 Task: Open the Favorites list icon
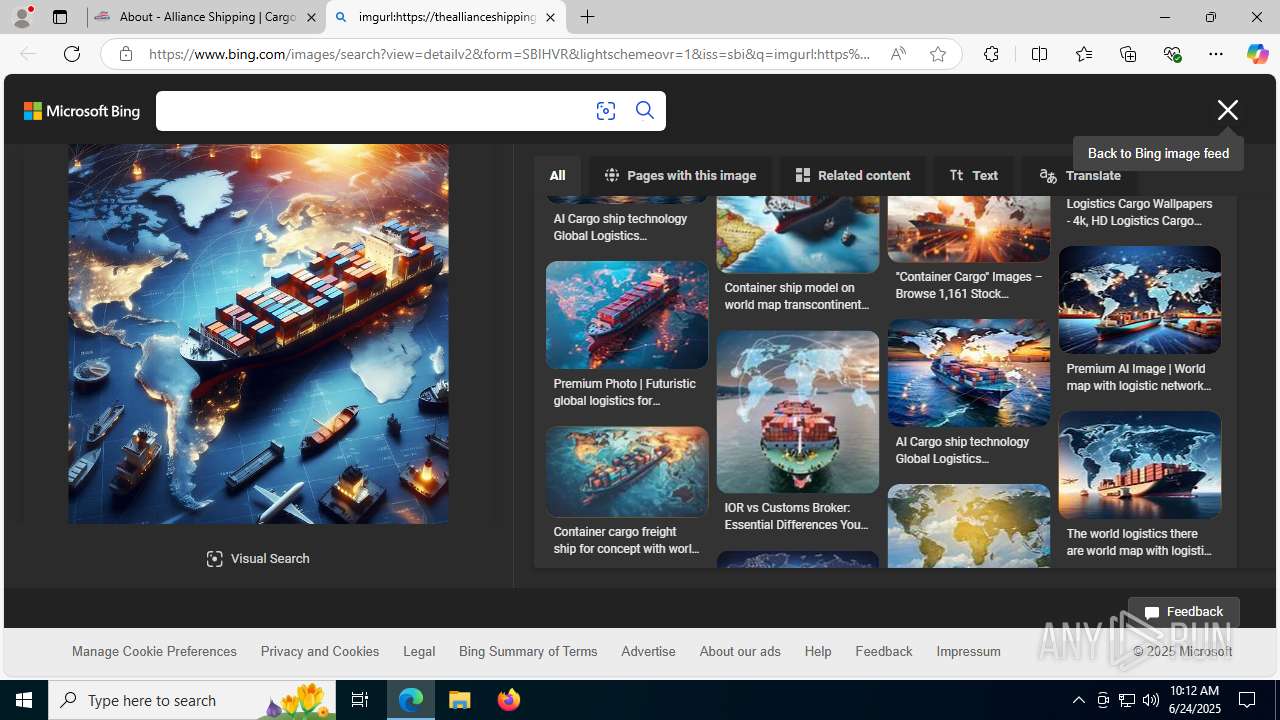1084,54
